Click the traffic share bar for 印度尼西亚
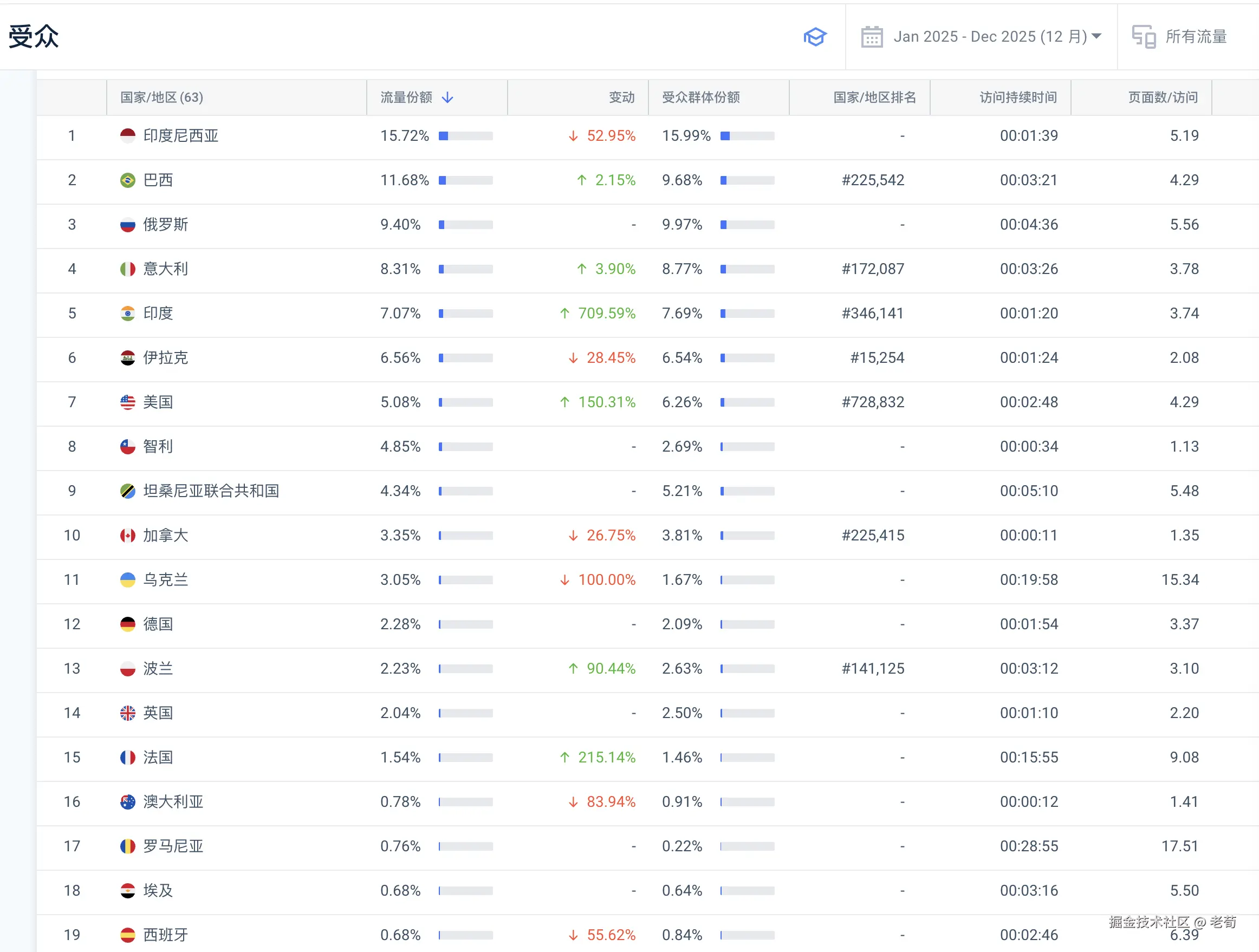 click(x=465, y=136)
